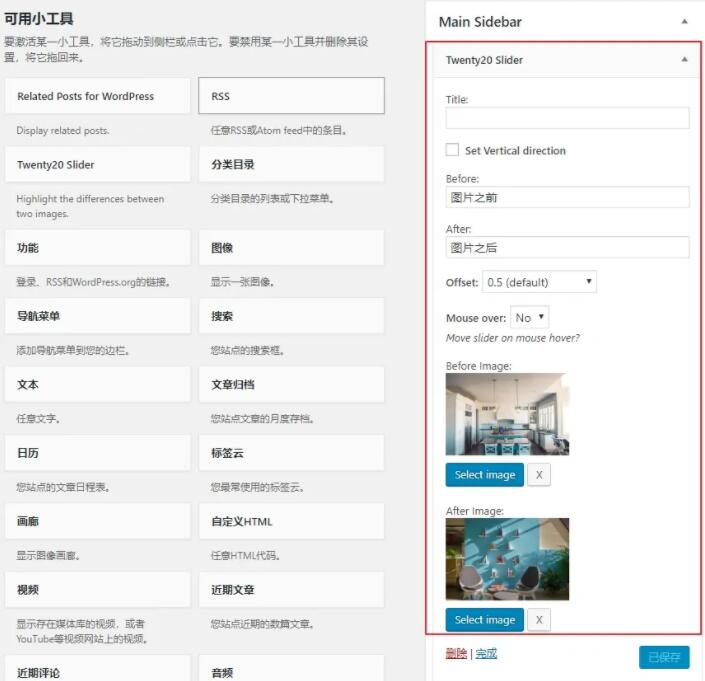Image resolution: width=705 pixels, height=681 pixels.
Task: Add the 功能 widget
Action: 98,248
